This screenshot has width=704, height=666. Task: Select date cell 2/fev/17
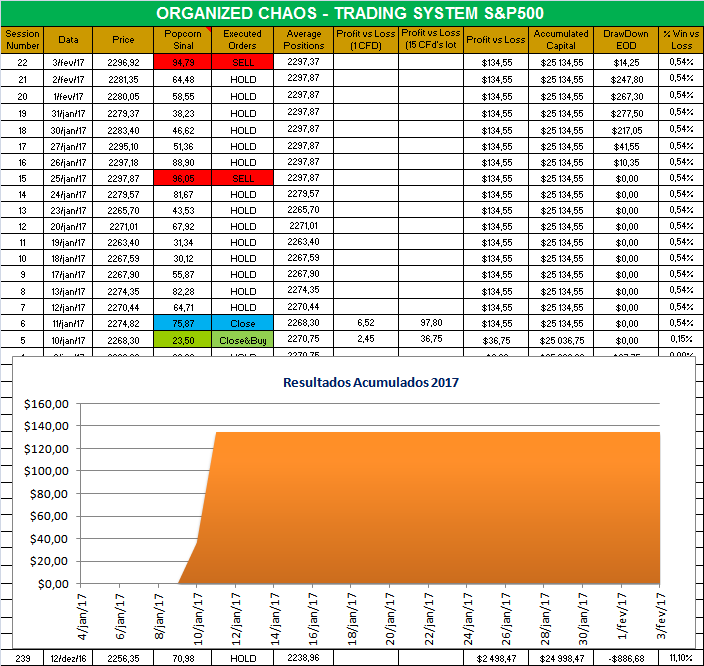coord(68,79)
